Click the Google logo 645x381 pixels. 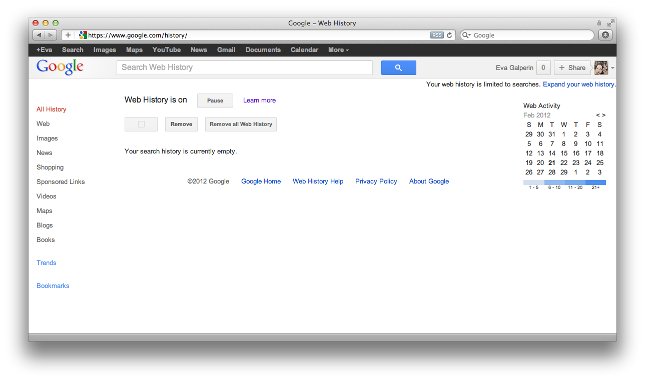pos(60,67)
